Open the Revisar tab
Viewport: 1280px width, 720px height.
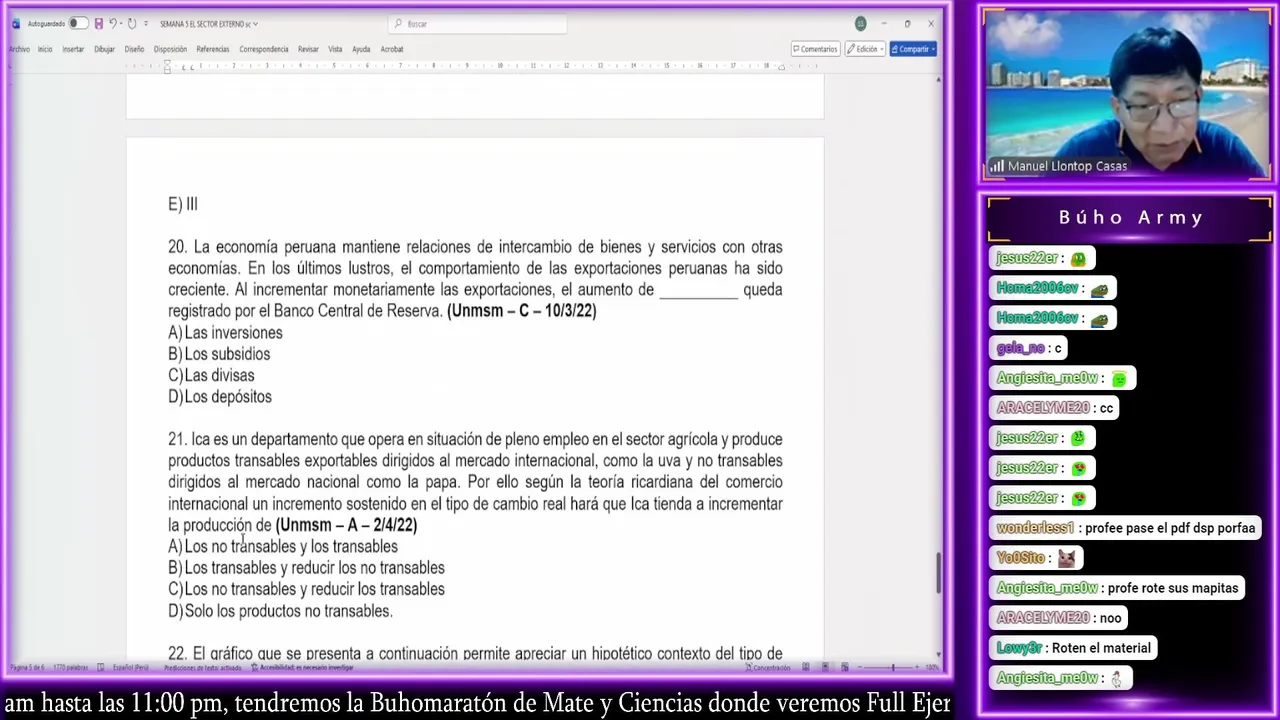[308, 49]
